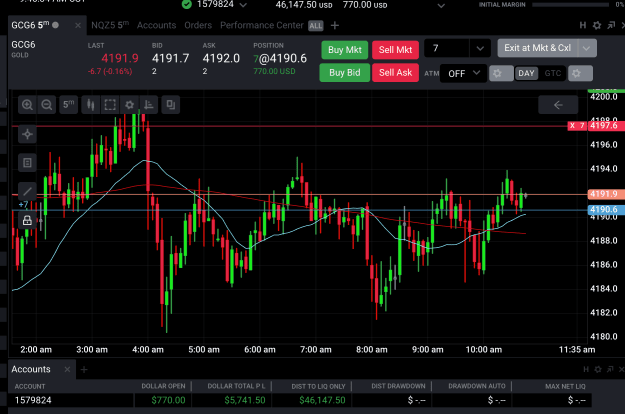625x414 pixels.
Task: Click the +7 position marker on chart
Action: pyautogui.click(x=24, y=205)
